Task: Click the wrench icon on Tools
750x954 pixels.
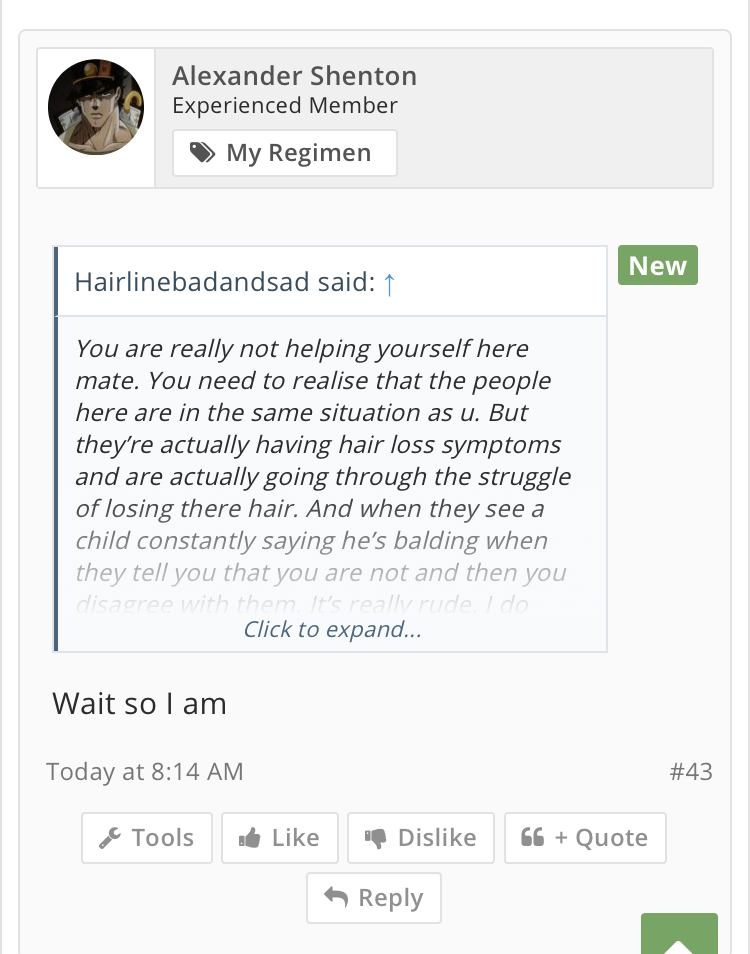Action: [110, 839]
